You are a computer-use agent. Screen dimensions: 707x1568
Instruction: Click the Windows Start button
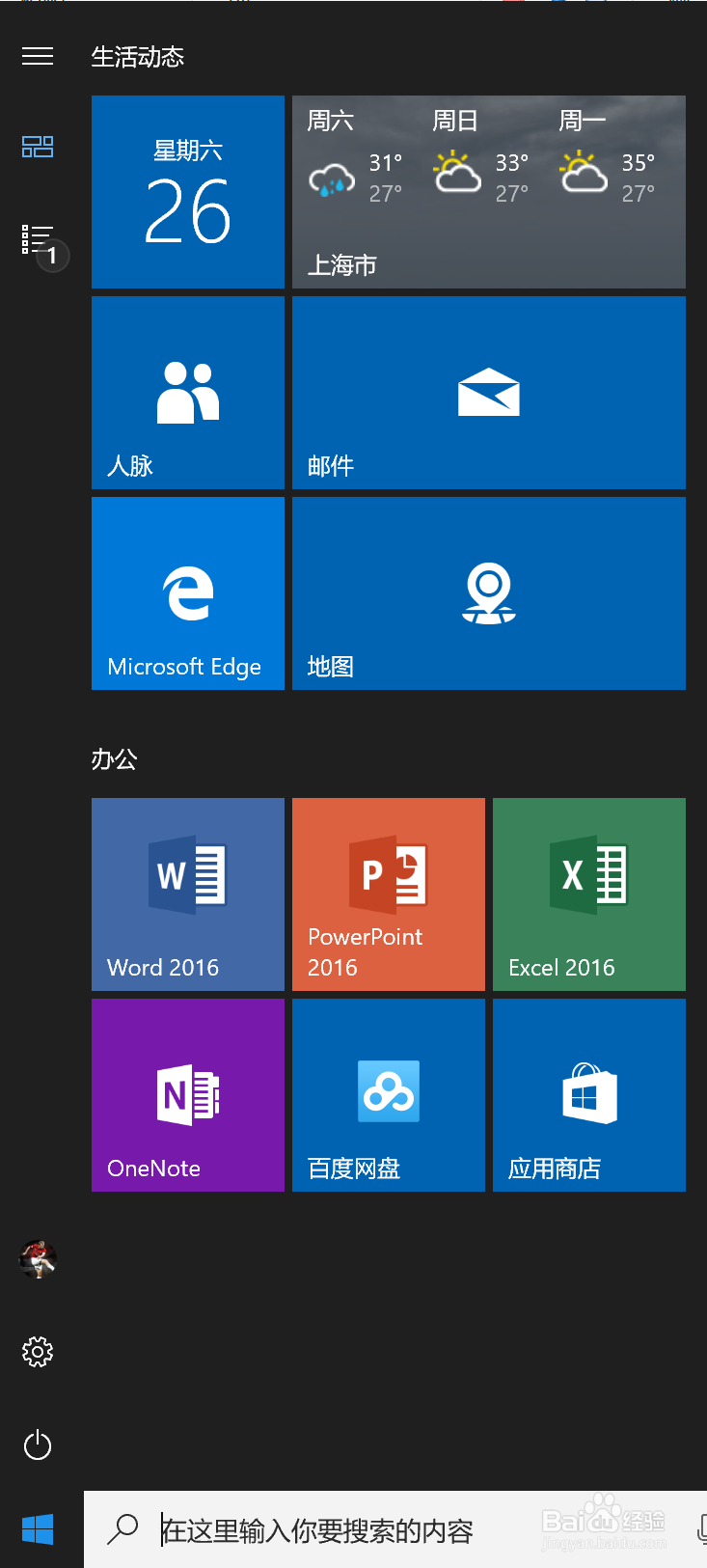coord(38,1529)
